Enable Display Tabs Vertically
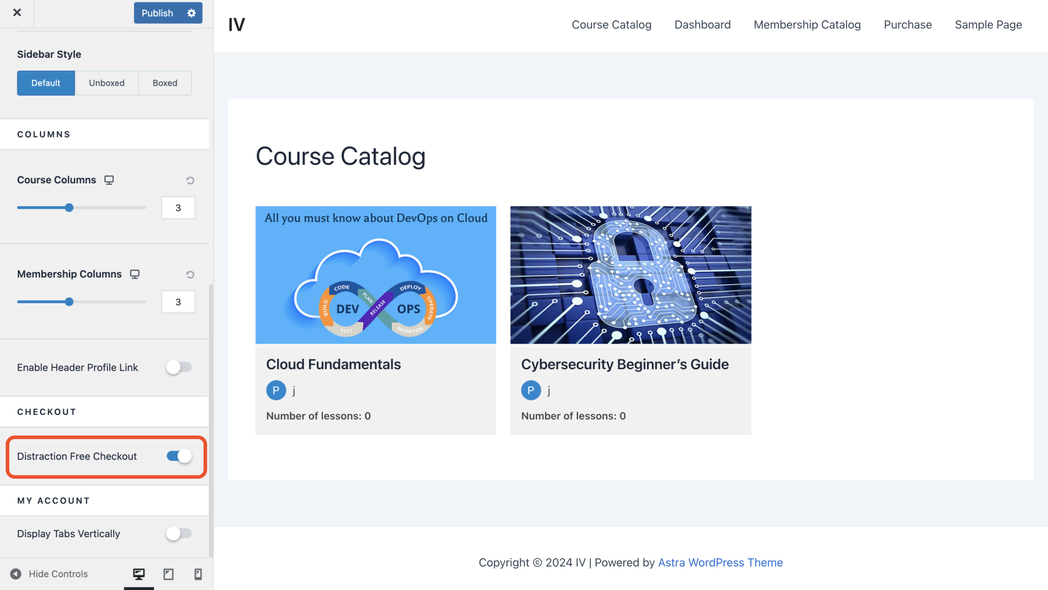 click(178, 534)
